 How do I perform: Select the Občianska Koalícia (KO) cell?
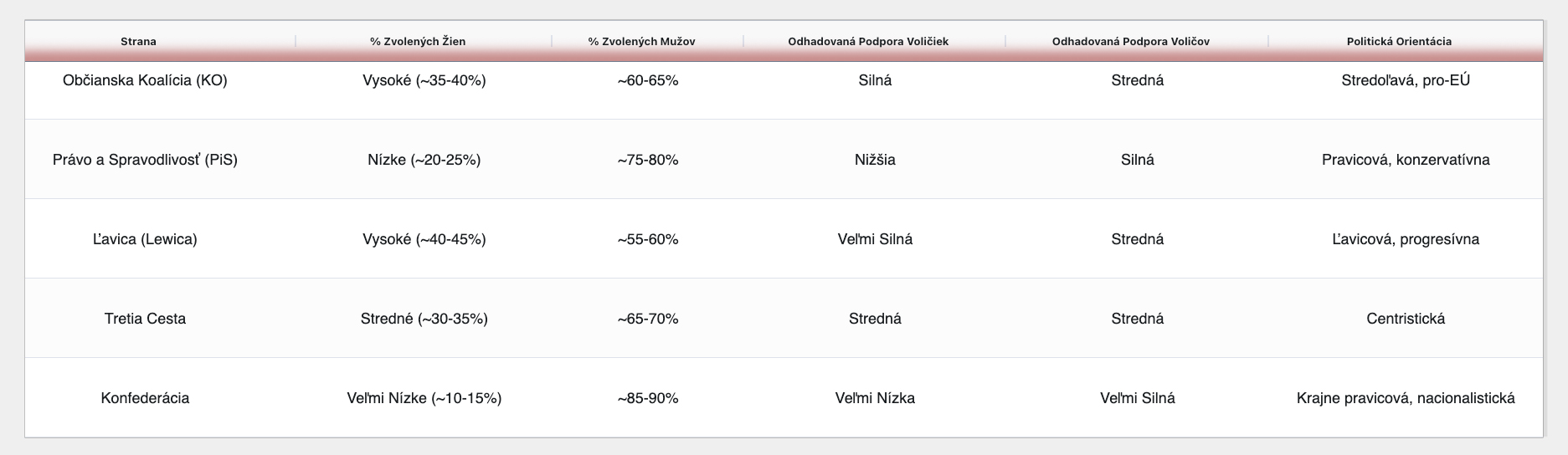(x=145, y=81)
